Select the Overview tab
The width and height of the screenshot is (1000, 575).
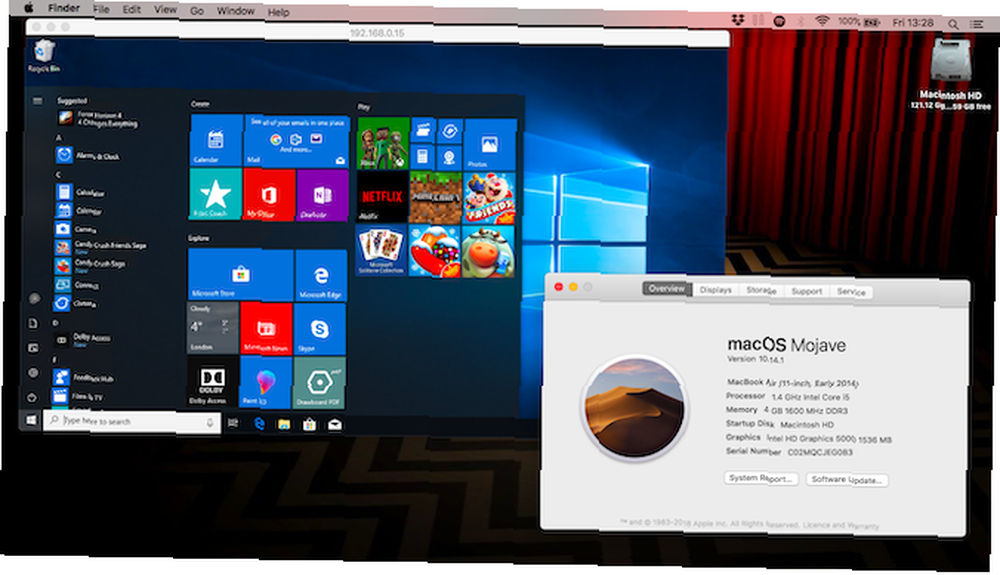[666, 289]
